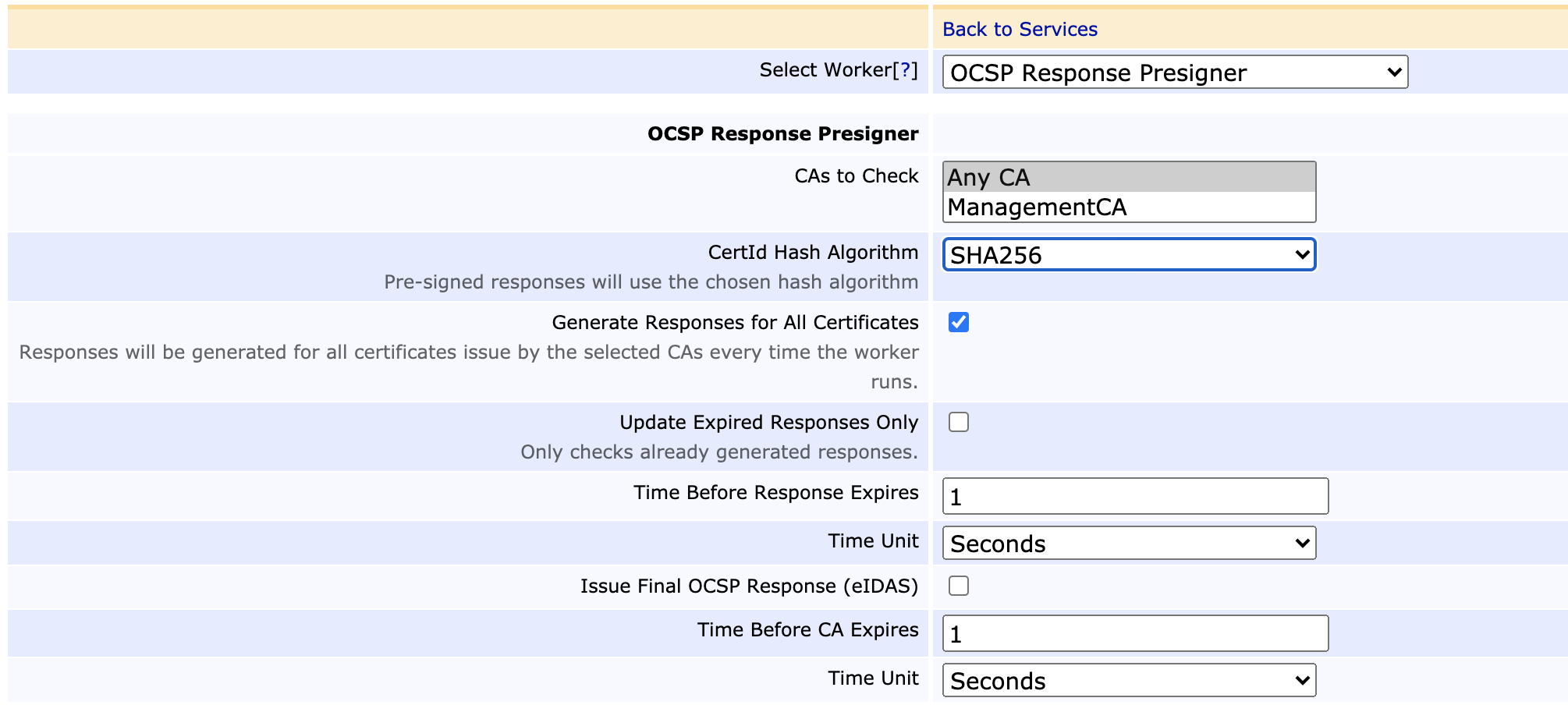Enable the Update Expired Responses Only checkbox
This screenshot has width=1568, height=705.
click(x=959, y=423)
